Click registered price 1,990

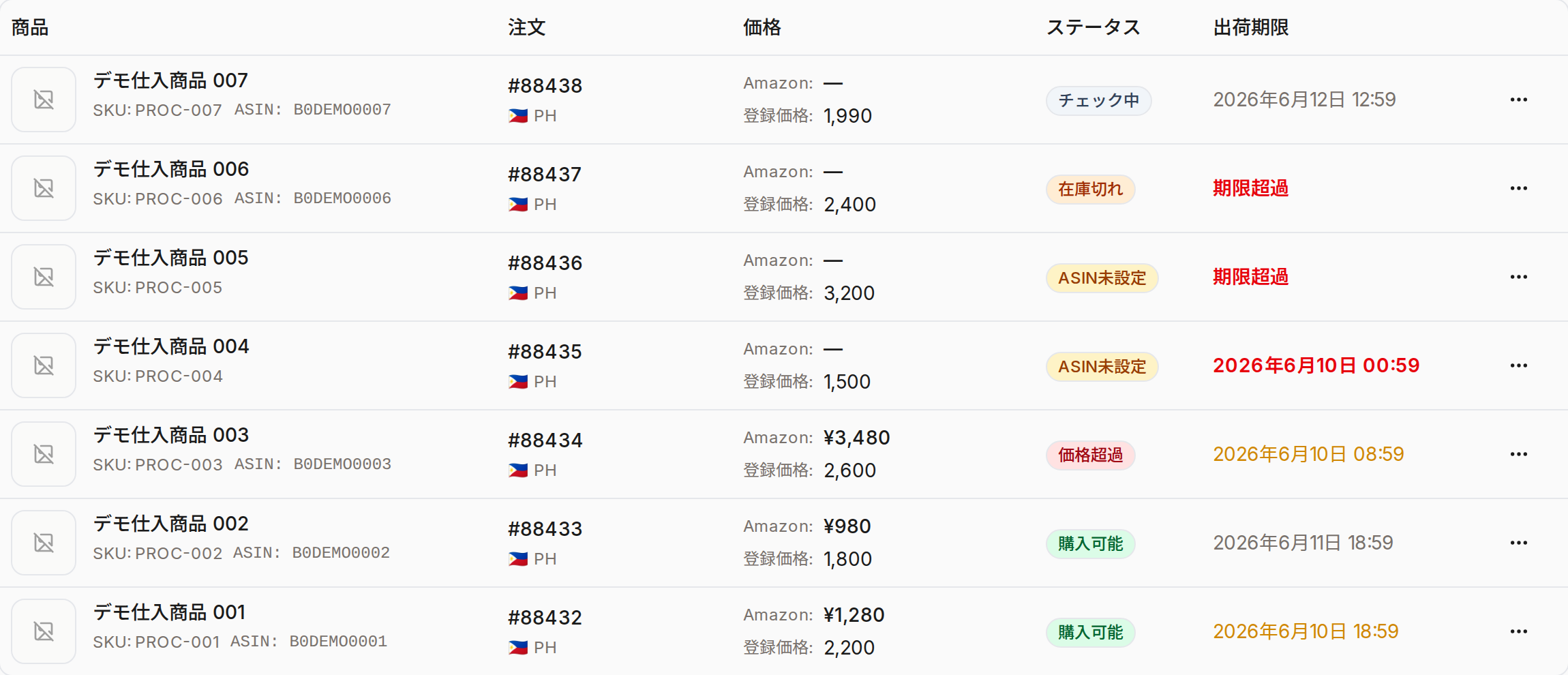pyautogui.click(x=848, y=116)
